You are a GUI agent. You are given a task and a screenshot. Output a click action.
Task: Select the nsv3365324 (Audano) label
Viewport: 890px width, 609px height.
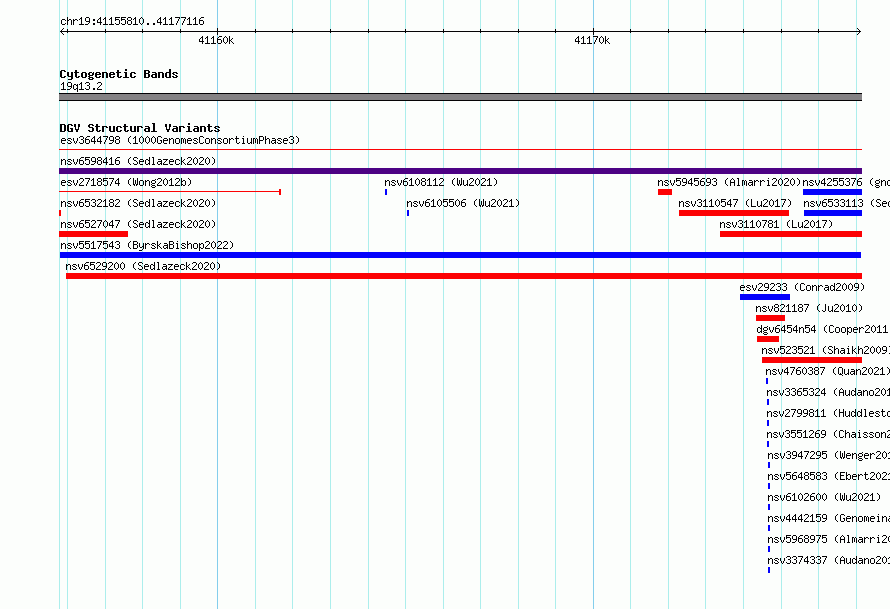[x=828, y=392]
